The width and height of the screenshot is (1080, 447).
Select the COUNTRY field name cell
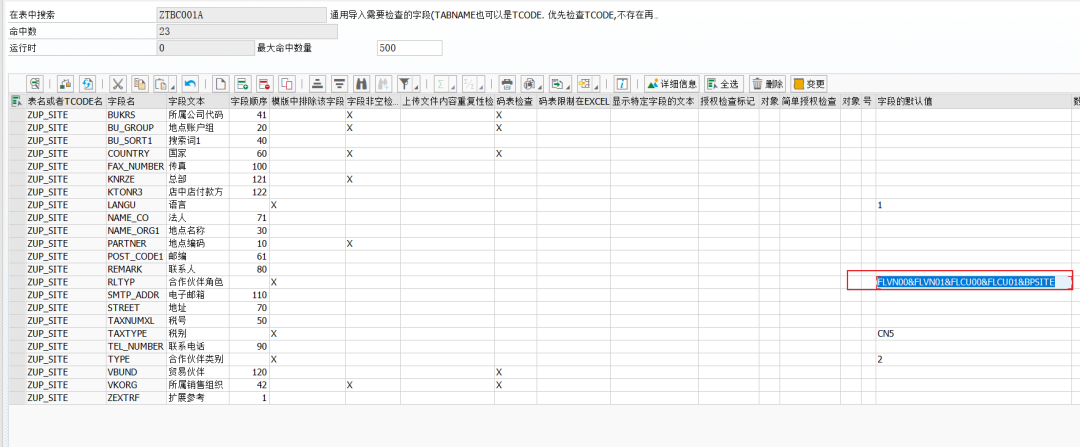pos(136,153)
